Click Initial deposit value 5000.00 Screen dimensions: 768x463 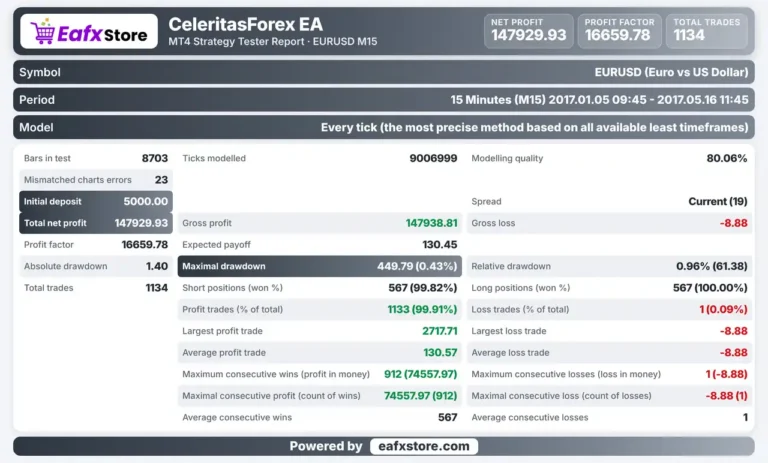click(x=145, y=201)
